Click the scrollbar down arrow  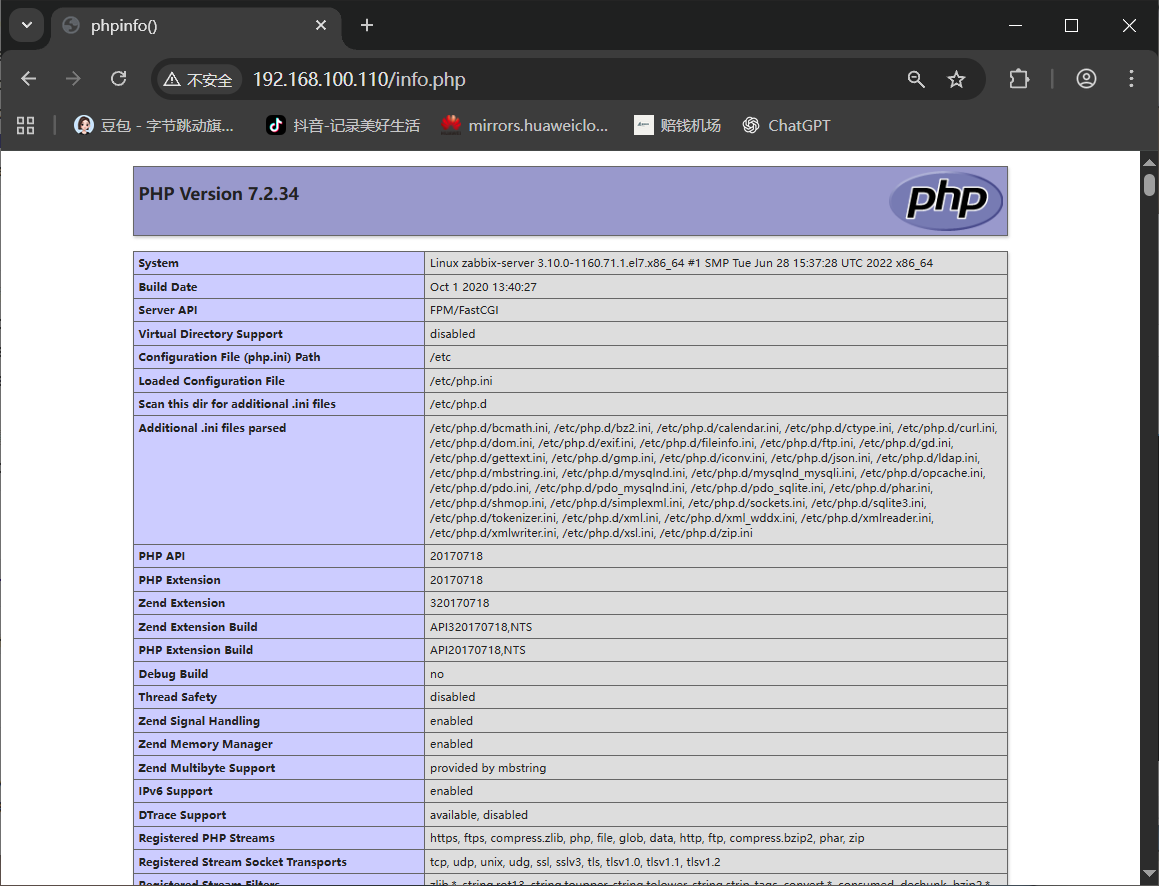(x=1149, y=874)
